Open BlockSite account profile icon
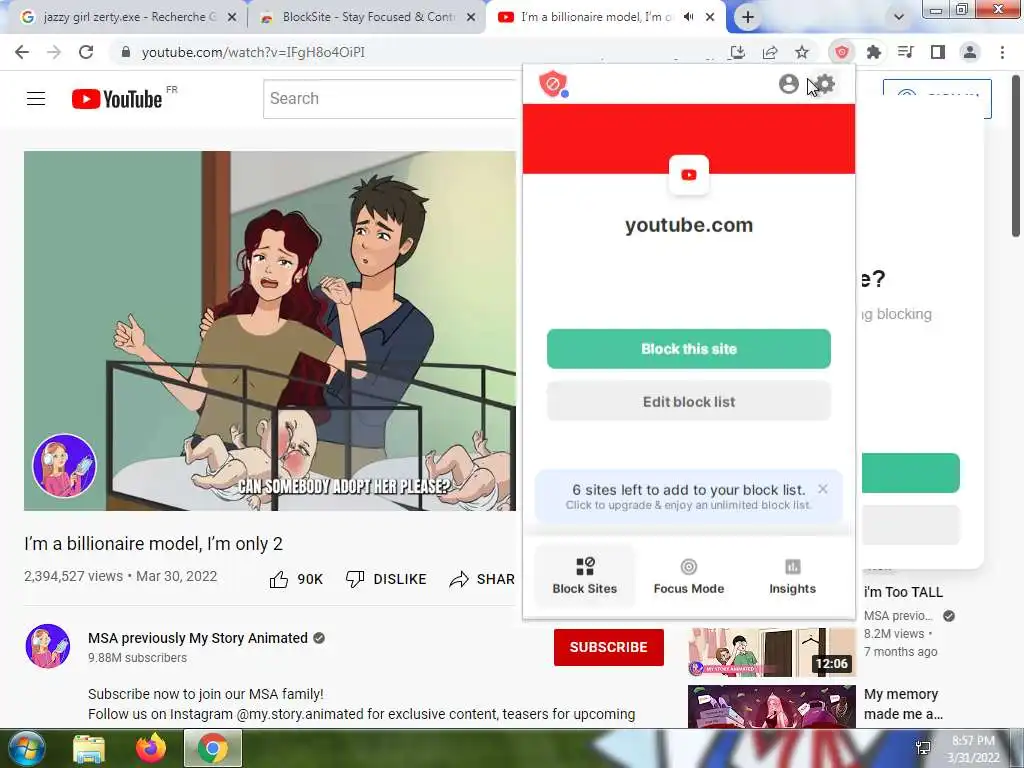1024x768 pixels. [789, 84]
